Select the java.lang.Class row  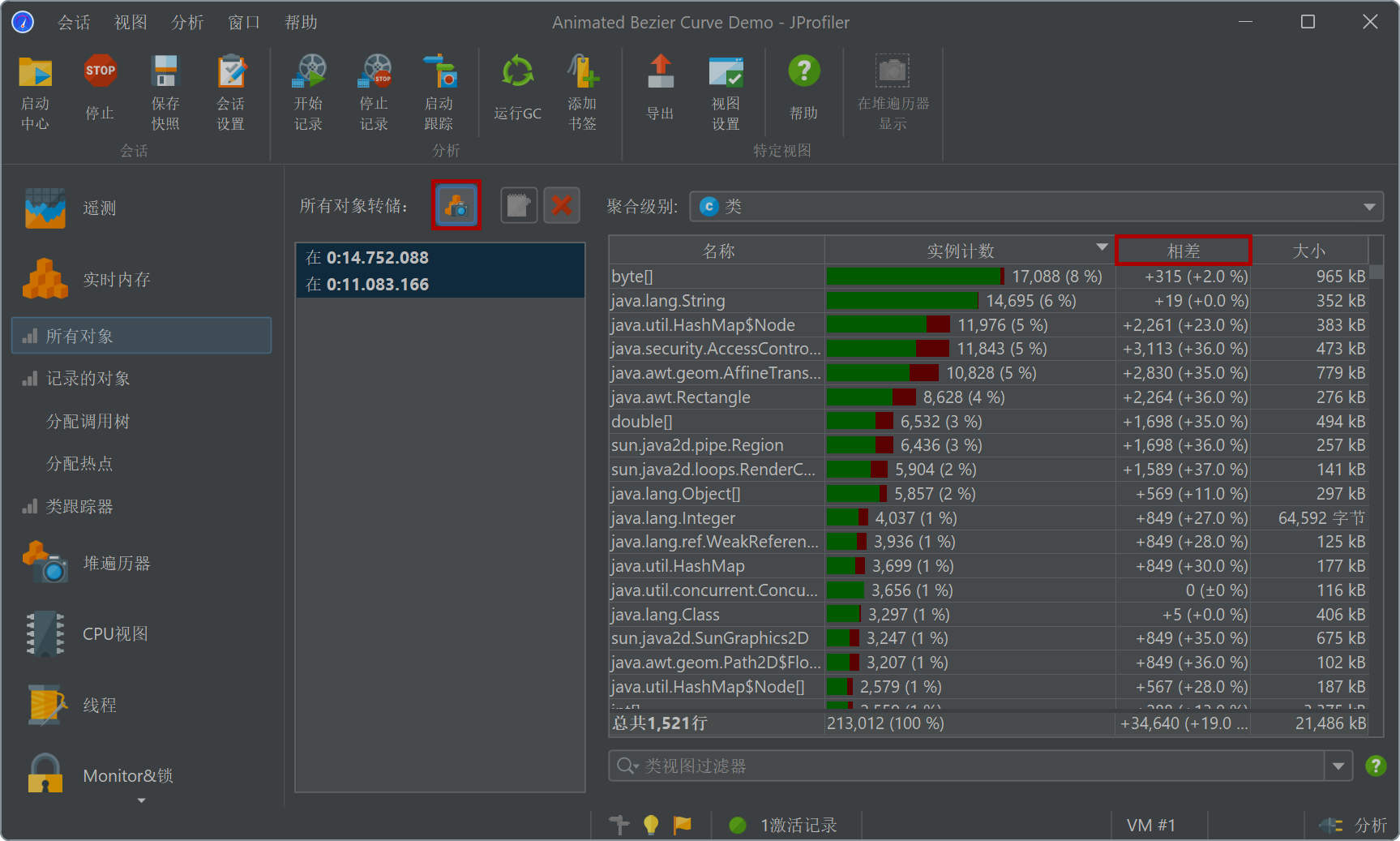point(989,615)
